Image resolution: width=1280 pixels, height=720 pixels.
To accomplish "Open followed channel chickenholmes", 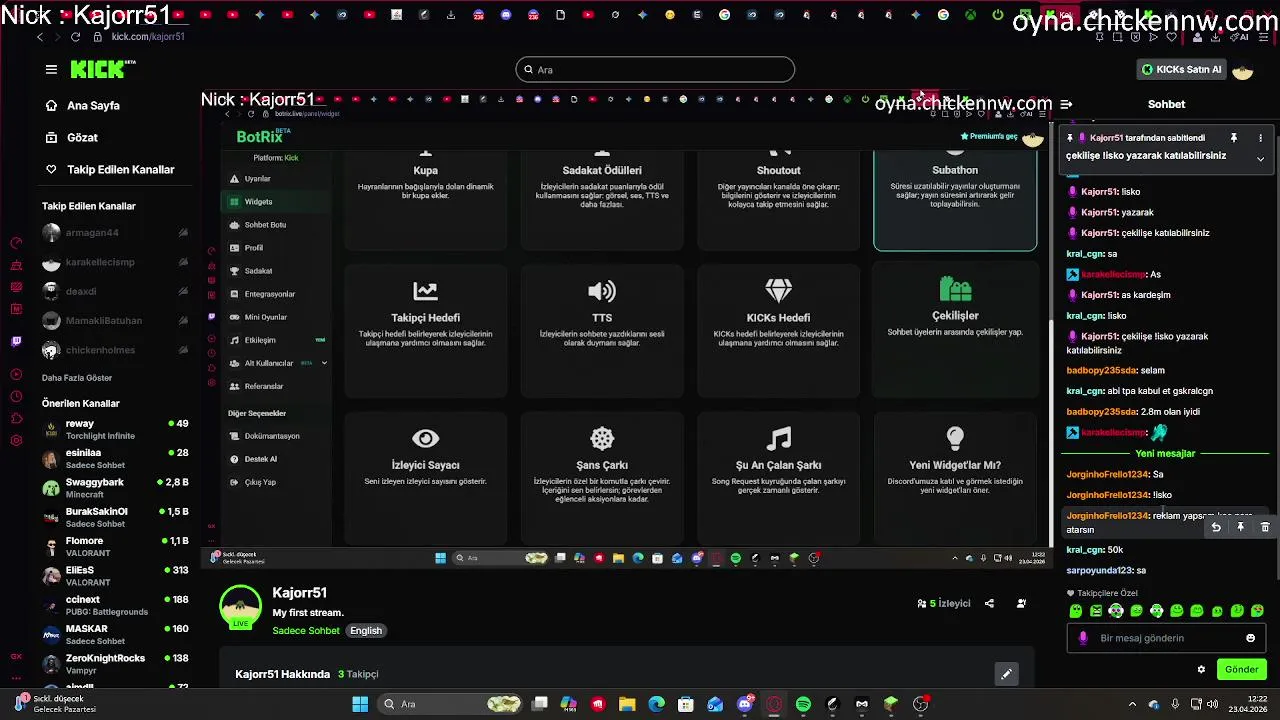I will click(x=100, y=350).
